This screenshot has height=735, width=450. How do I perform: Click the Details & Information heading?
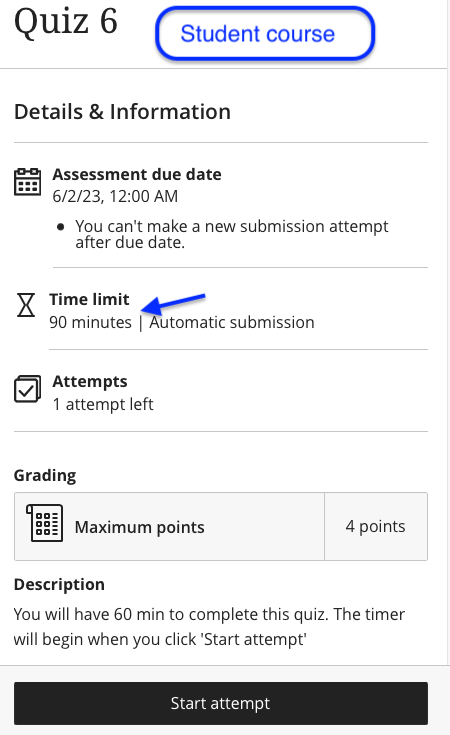[x=122, y=112]
